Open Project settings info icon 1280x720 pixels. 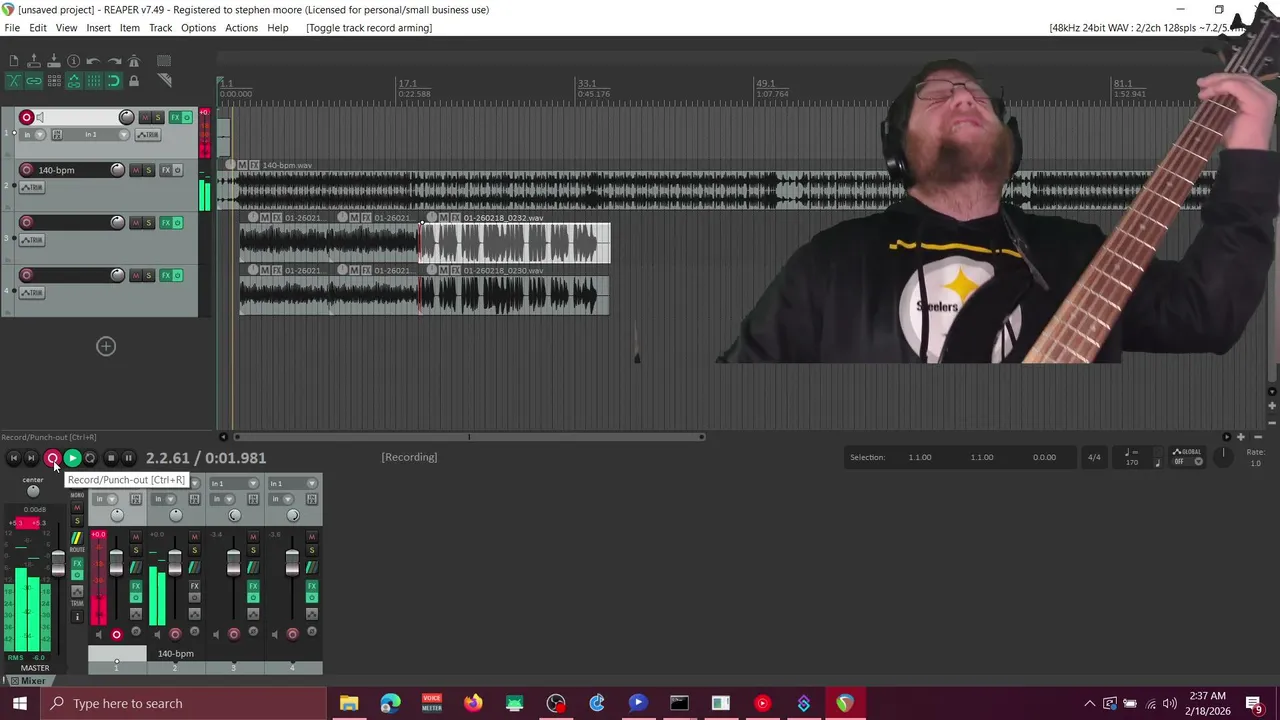pos(74,62)
